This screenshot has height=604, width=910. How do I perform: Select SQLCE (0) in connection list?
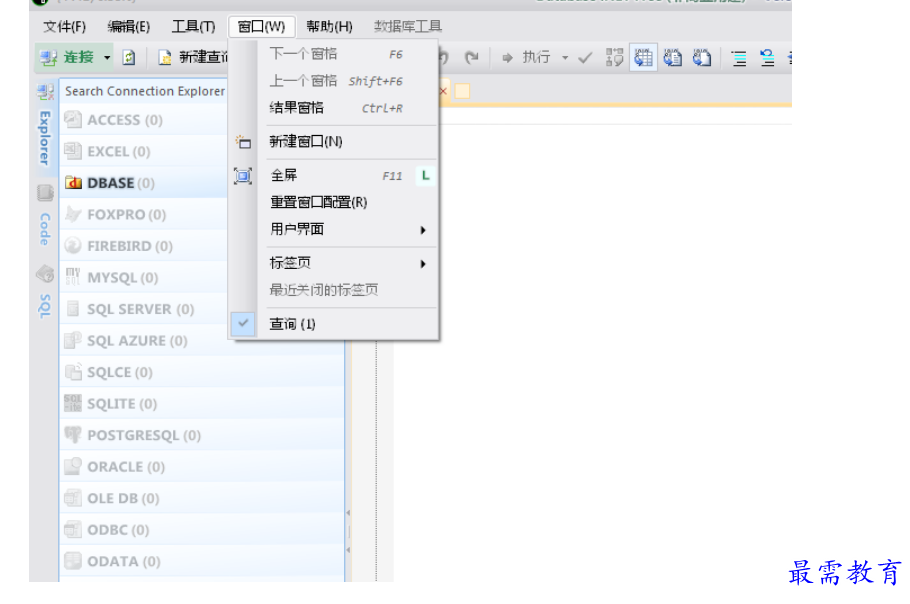(x=202, y=372)
